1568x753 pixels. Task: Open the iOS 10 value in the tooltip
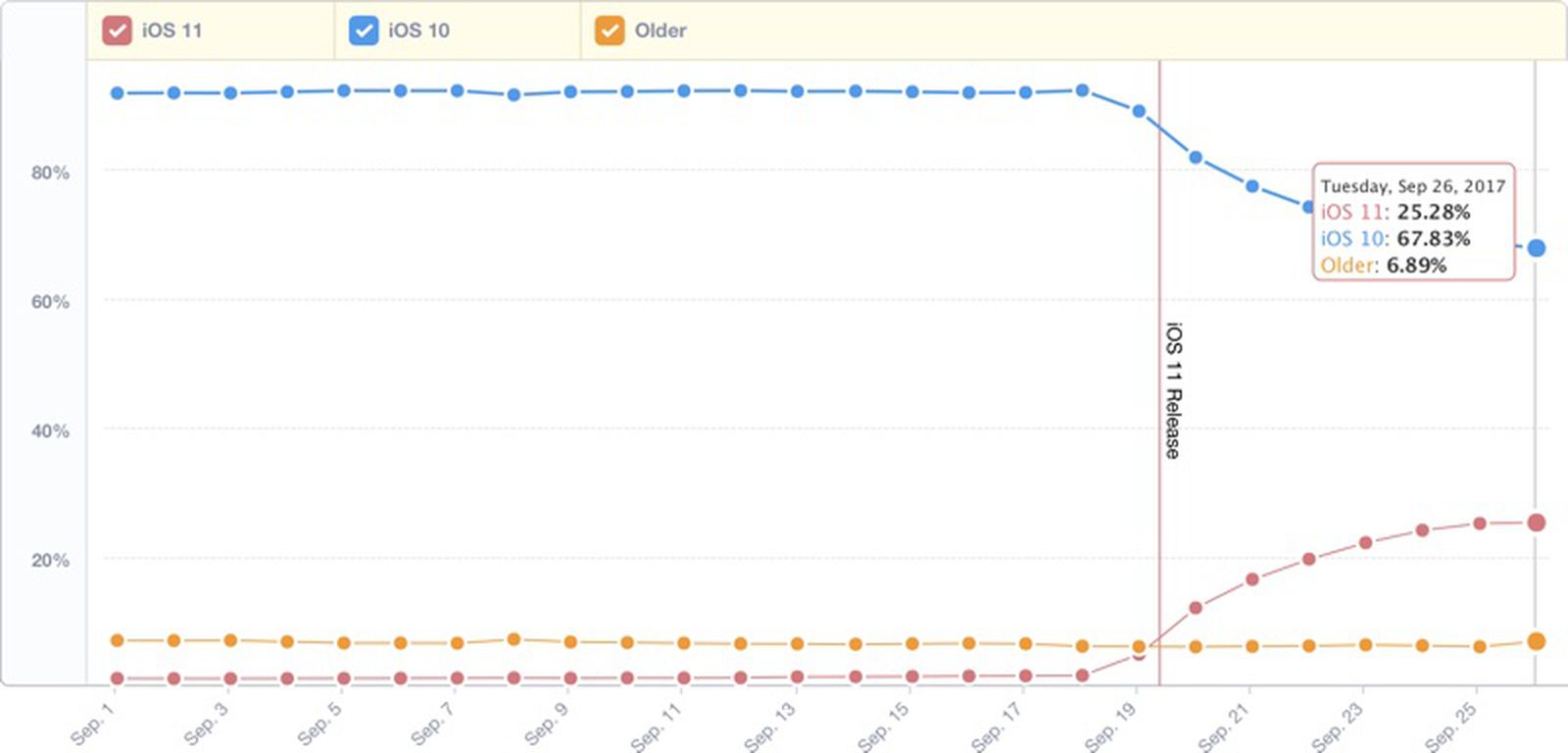coord(1396,238)
